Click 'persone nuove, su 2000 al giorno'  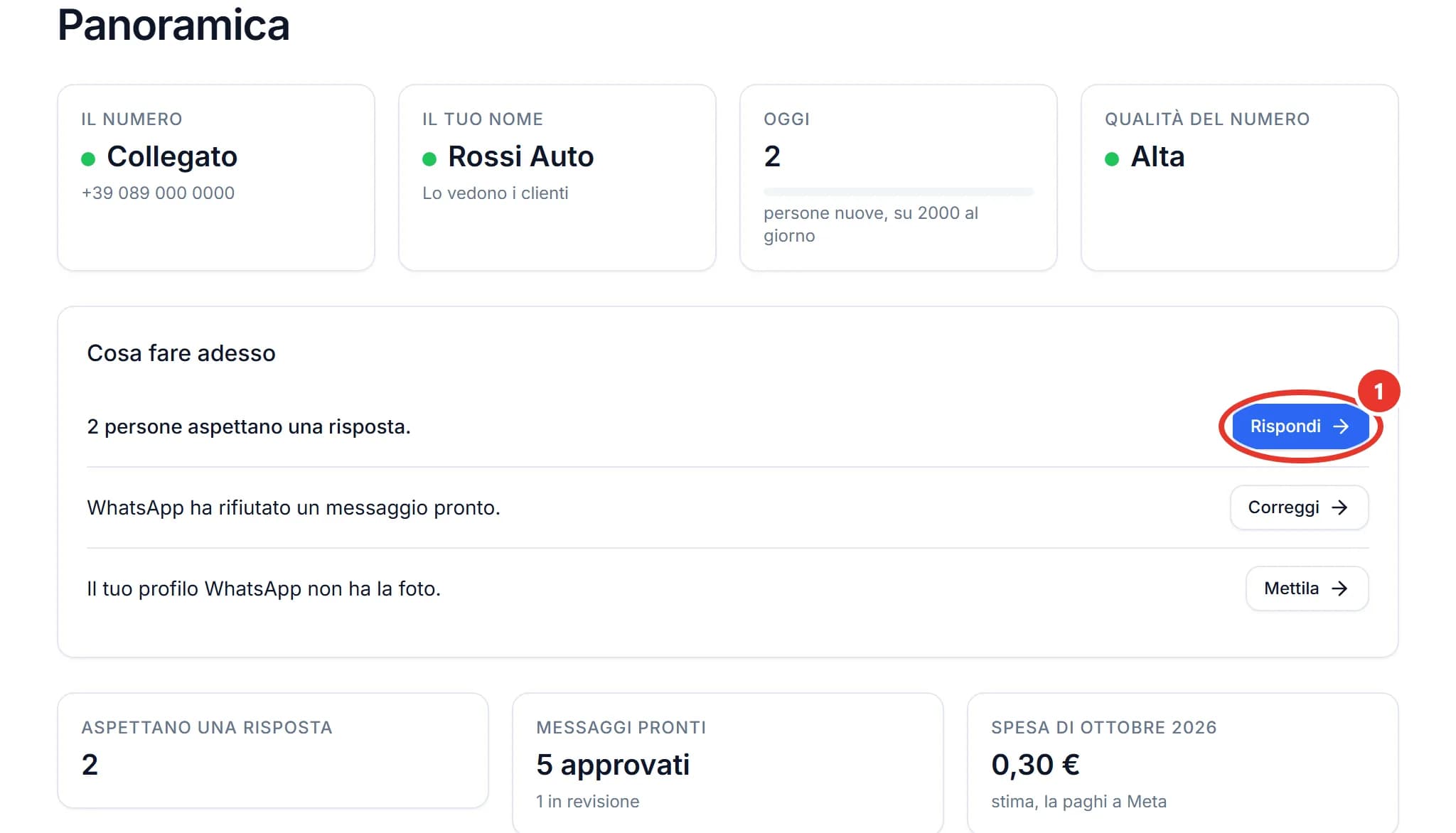(871, 224)
